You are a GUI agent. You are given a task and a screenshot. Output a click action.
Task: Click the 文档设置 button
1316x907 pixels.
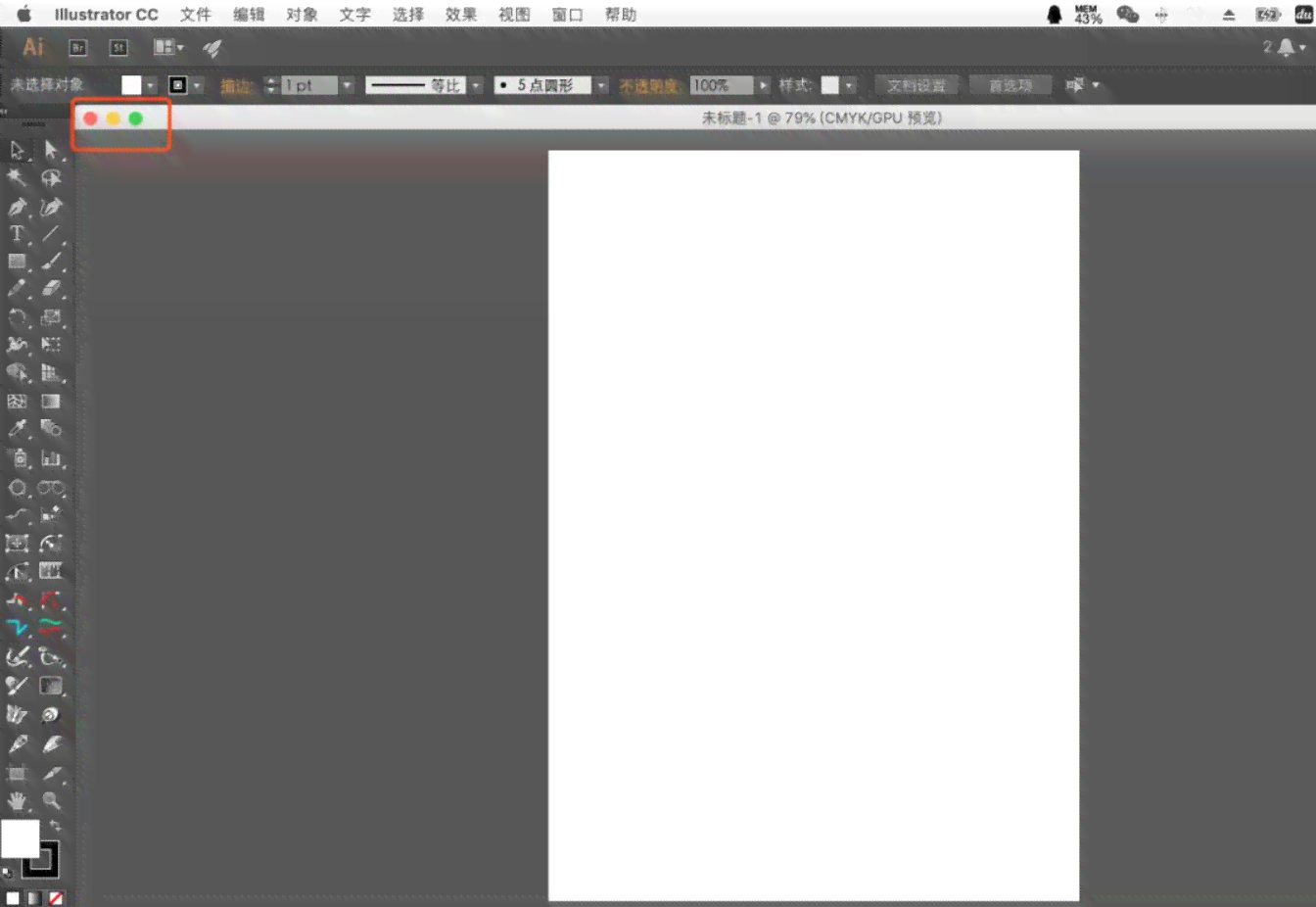pyautogui.click(x=916, y=86)
